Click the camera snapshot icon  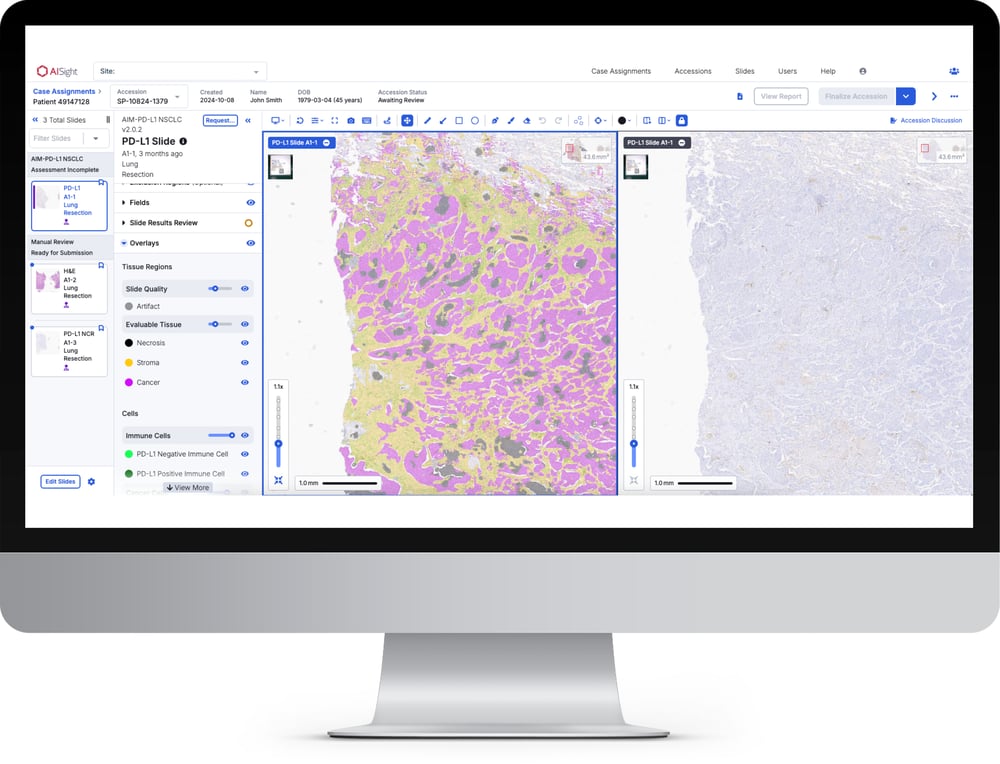(351, 121)
